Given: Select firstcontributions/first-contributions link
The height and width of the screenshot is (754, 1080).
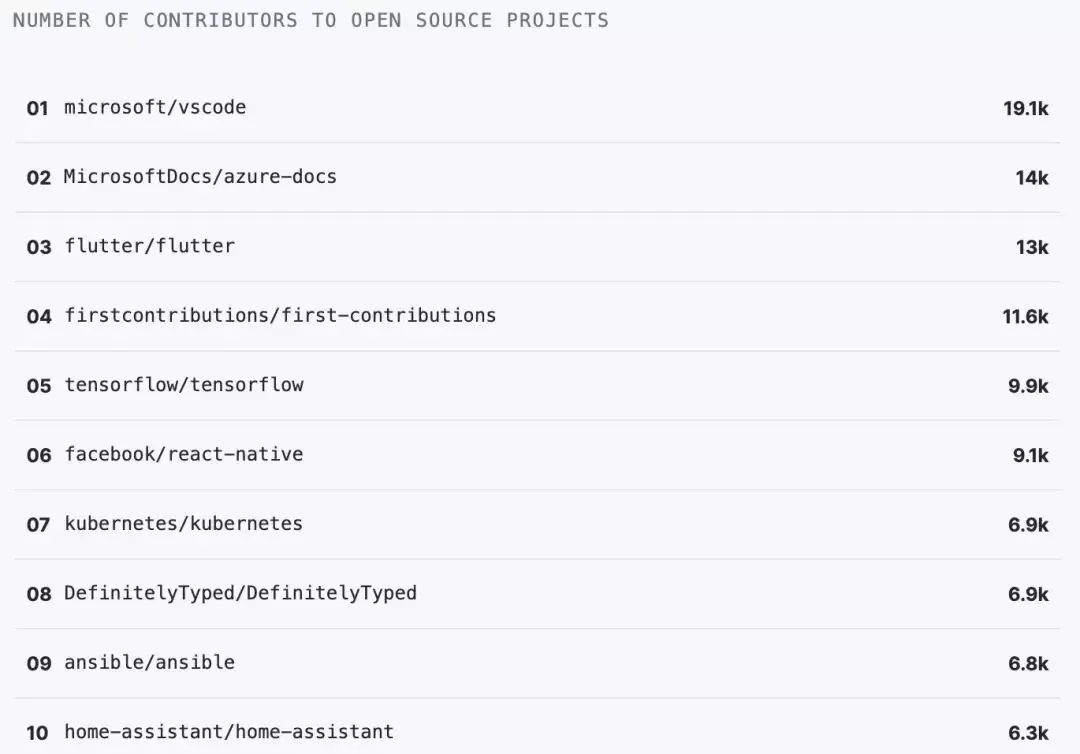Looking at the screenshot, I should [x=280, y=316].
